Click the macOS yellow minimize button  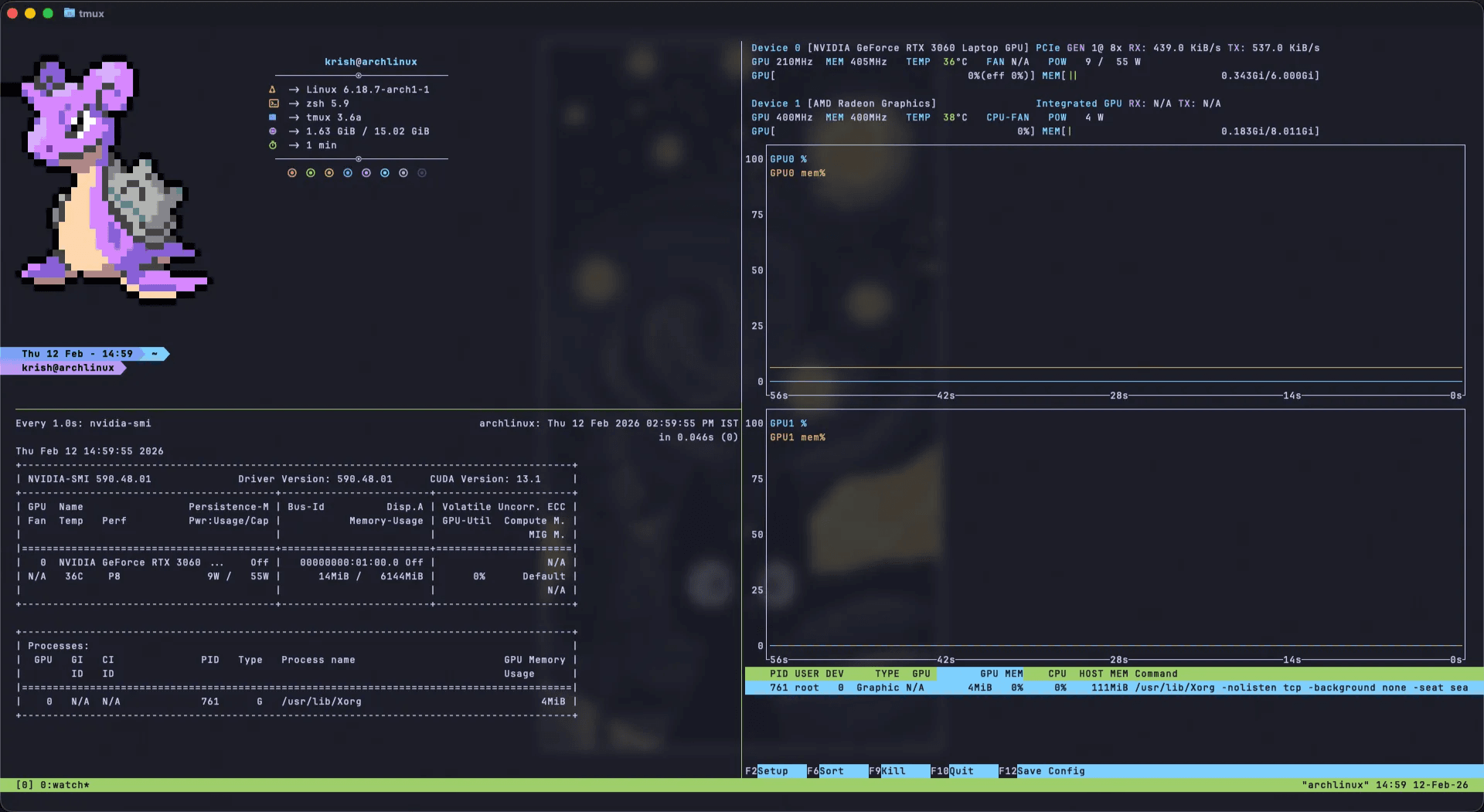coord(30,13)
